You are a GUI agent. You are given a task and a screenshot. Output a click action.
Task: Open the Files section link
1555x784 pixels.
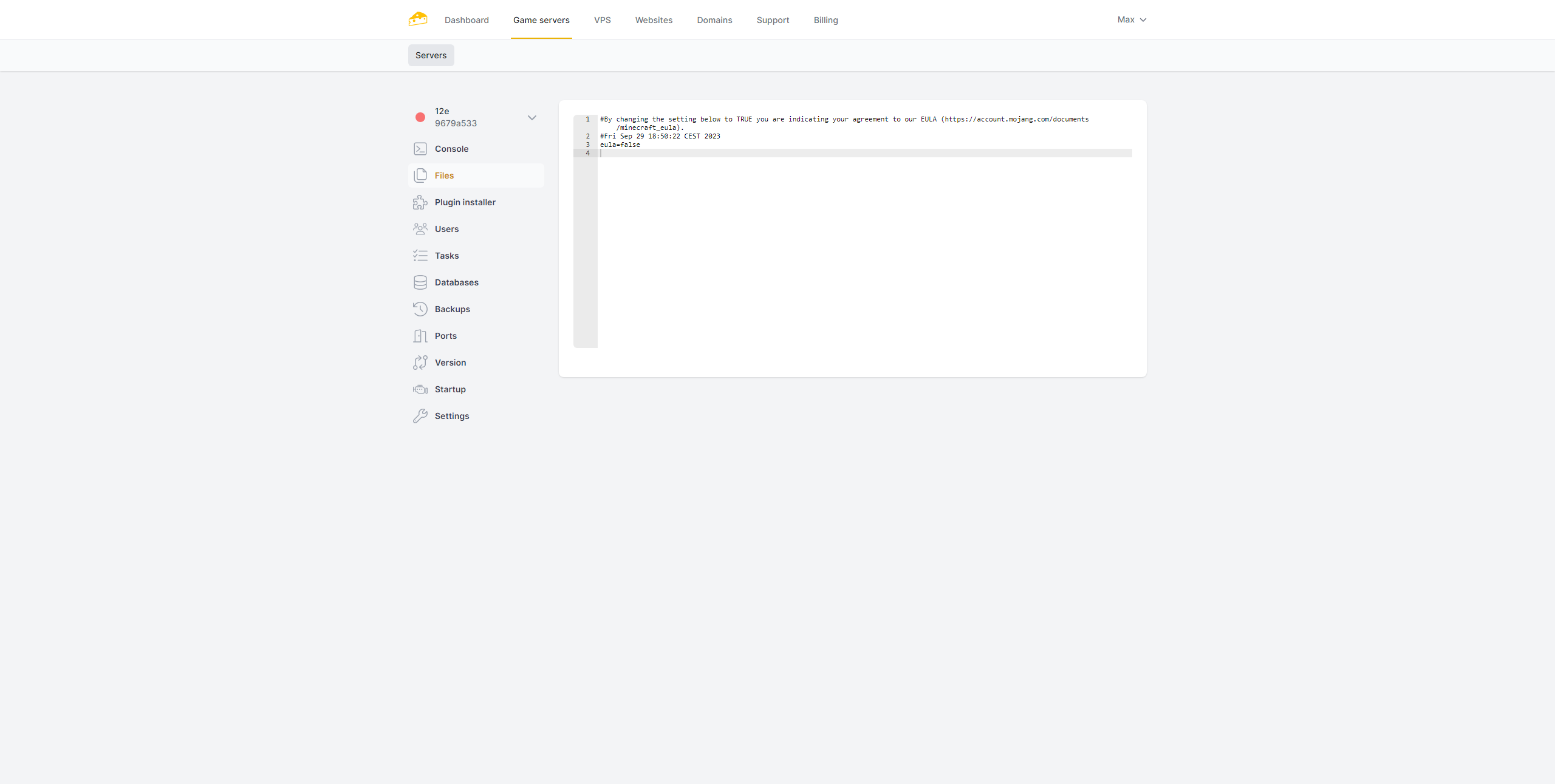tap(444, 176)
